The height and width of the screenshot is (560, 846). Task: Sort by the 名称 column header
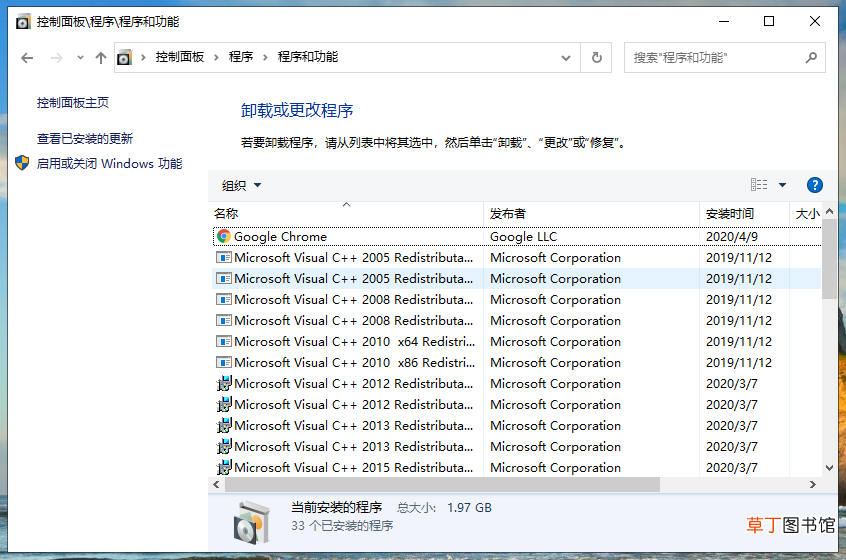(x=345, y=214)
